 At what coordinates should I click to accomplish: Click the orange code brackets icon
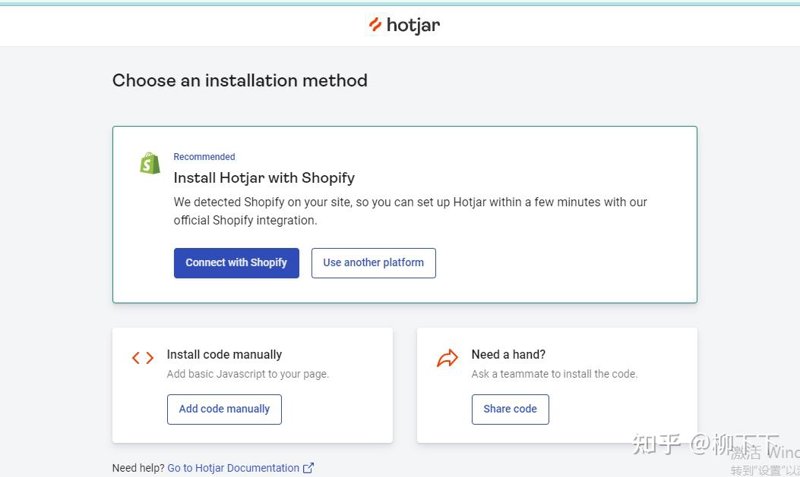143,358
